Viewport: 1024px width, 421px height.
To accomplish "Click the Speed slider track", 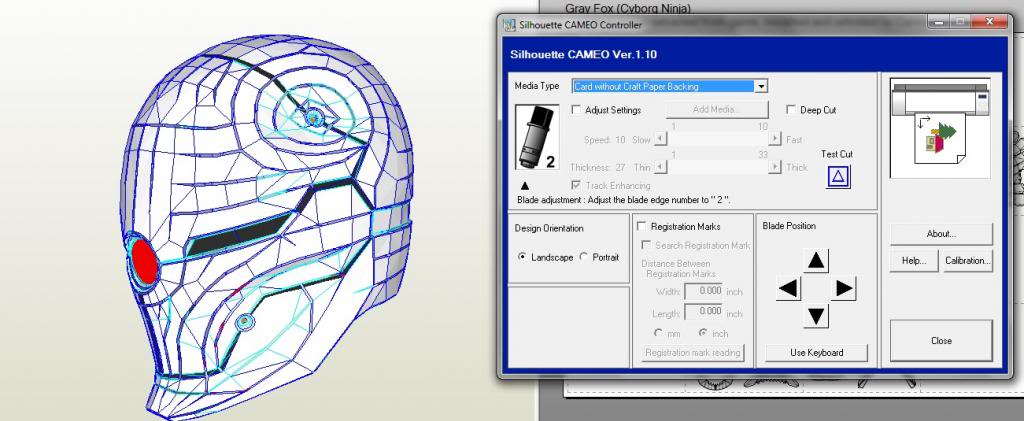I will pyautogui.click(x=717, y=139).
